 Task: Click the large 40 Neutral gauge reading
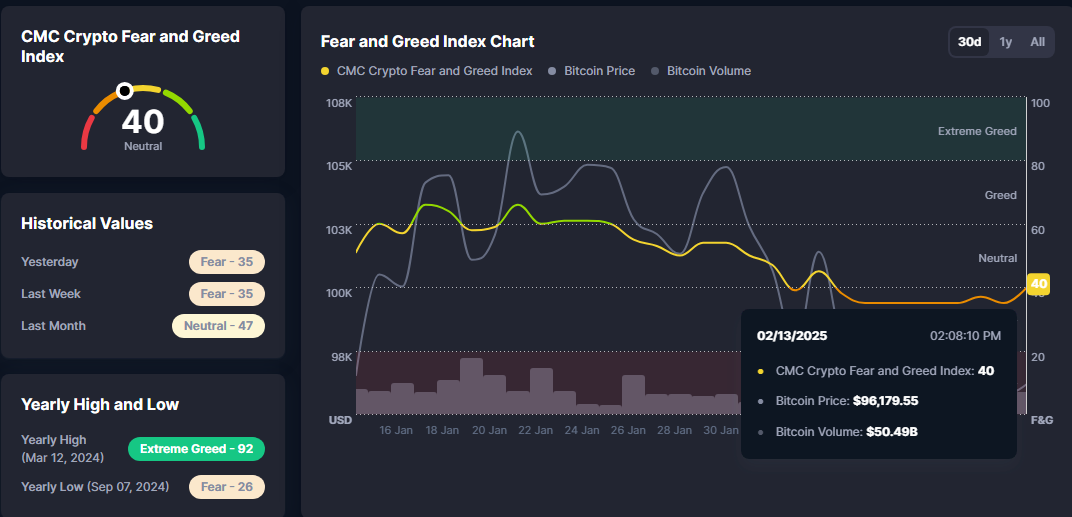(143, 129)
